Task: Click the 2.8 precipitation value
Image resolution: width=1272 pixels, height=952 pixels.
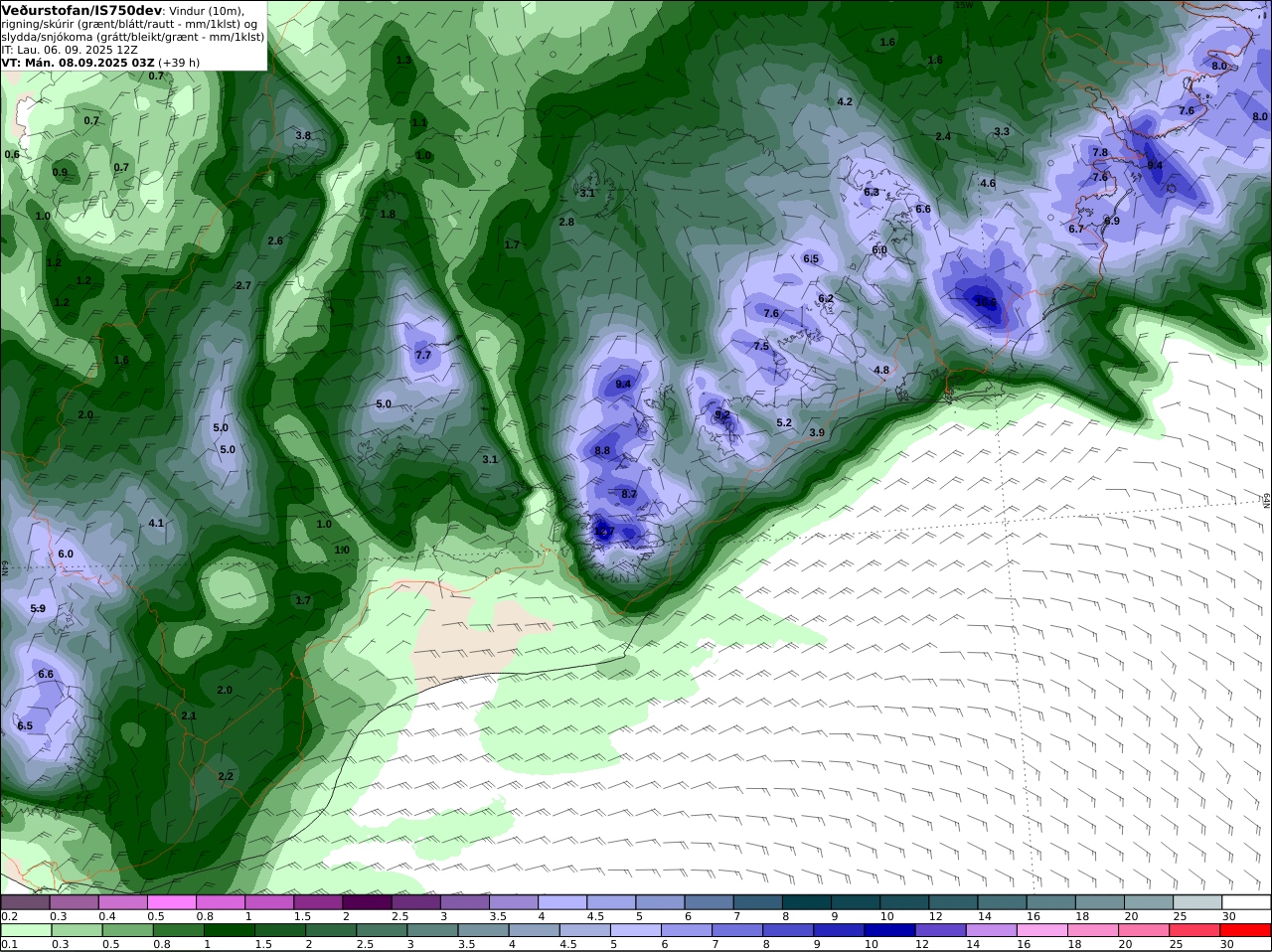Action: tap(566, 223)
